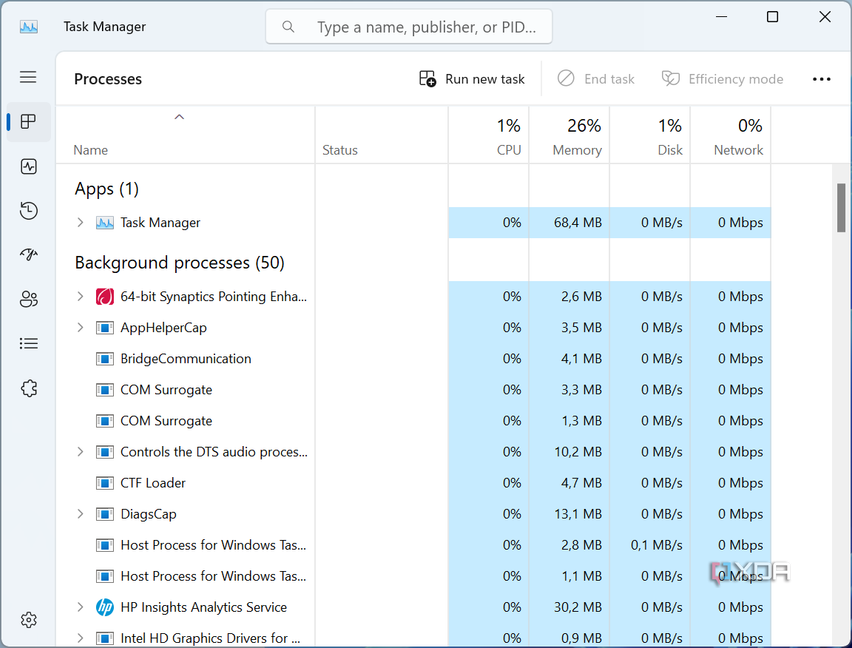852x648 pixels.
Task: Click the 0,1 MB/s disk value
Action: 656,545
